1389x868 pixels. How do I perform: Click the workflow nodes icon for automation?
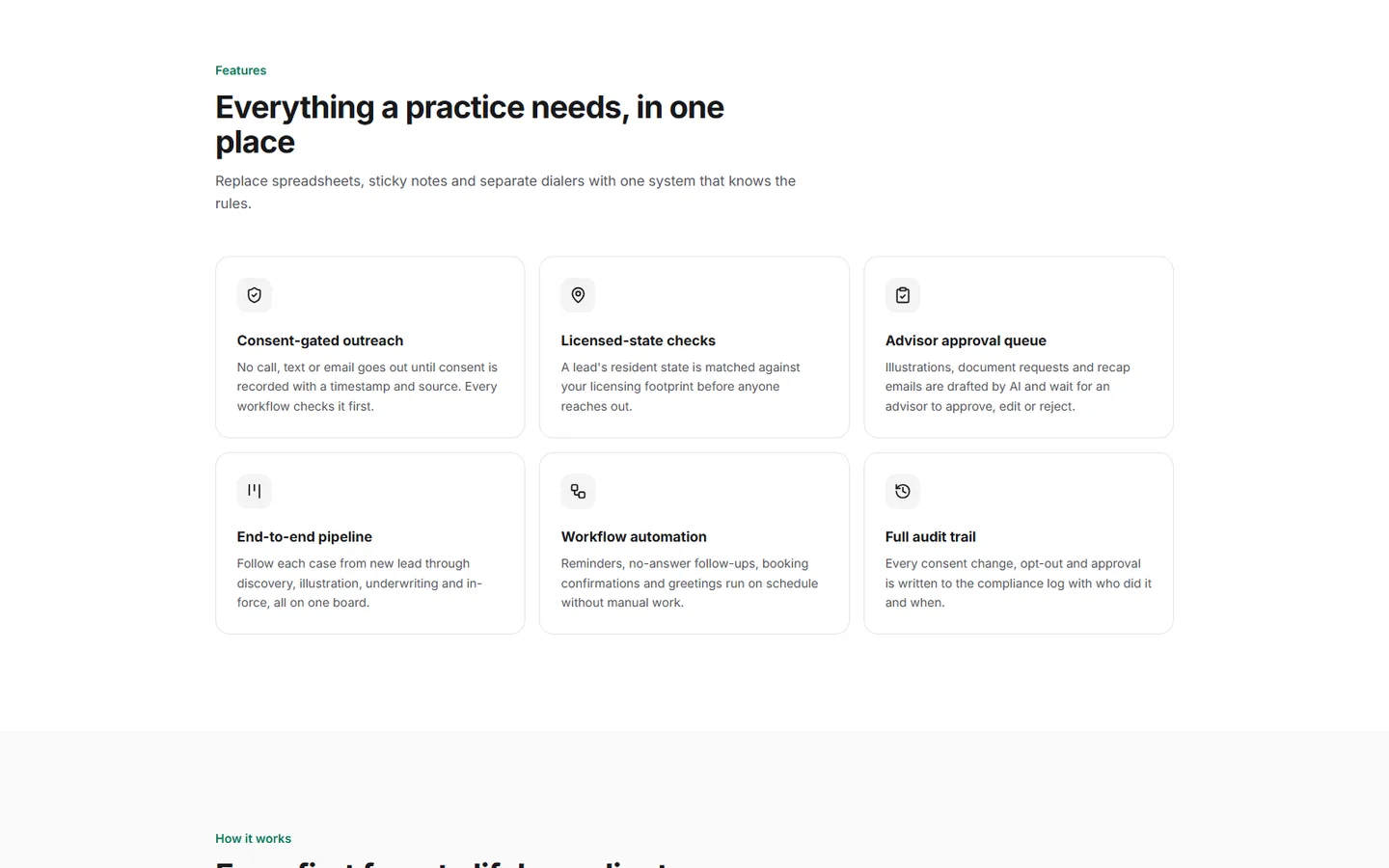[578, 491]
